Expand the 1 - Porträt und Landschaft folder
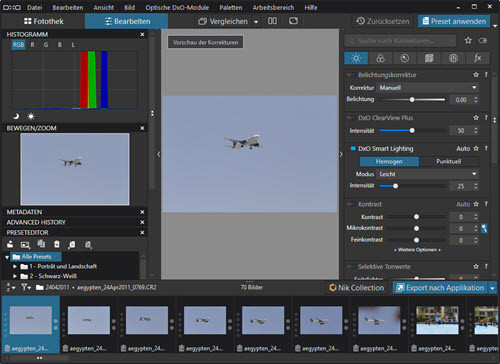Viewport: 500px width, 364px height. [15, 266]
